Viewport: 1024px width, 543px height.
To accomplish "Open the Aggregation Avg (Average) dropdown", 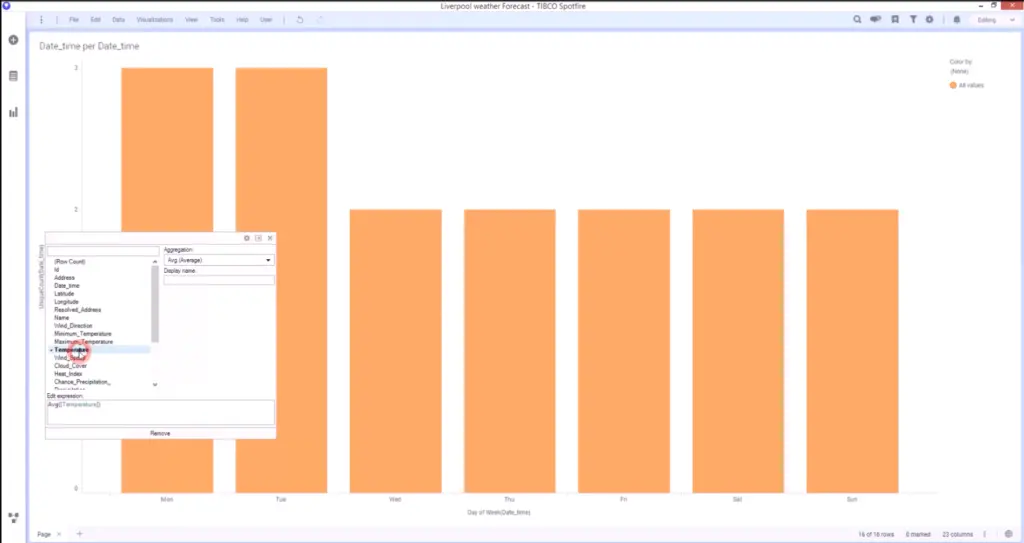I will (218, 260).
